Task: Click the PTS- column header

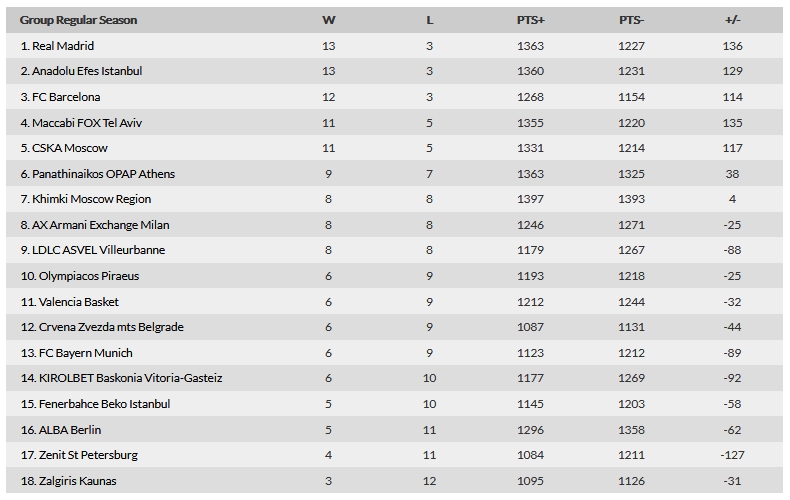Action: pos(631,20)
